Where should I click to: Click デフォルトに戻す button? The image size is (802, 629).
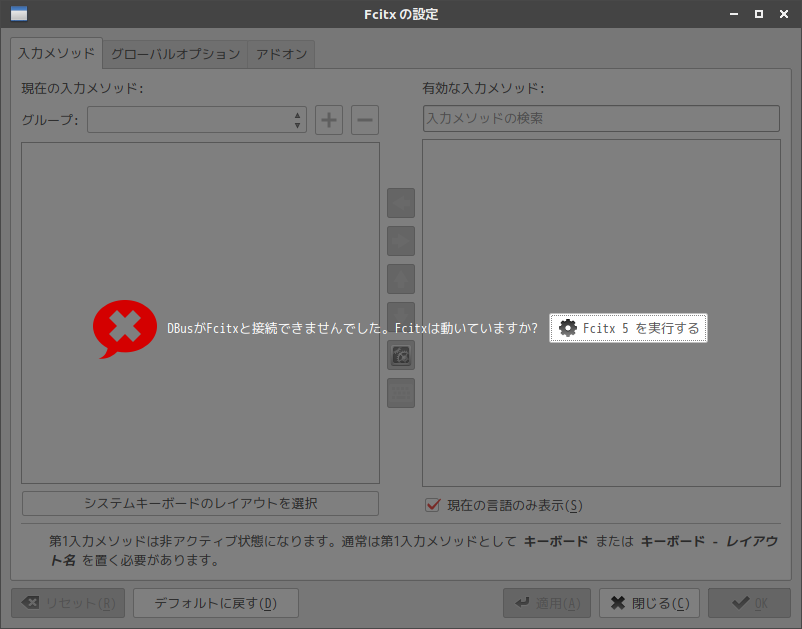(x=216, y=603)
